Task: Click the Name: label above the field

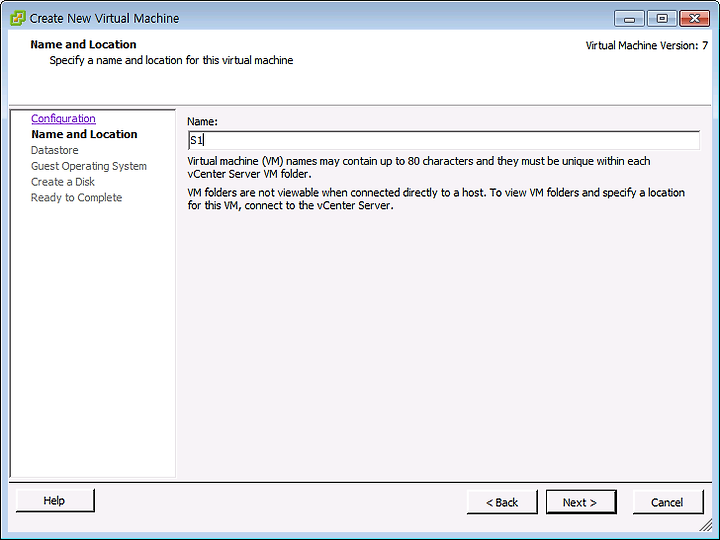Action: [x=202, y=122]
